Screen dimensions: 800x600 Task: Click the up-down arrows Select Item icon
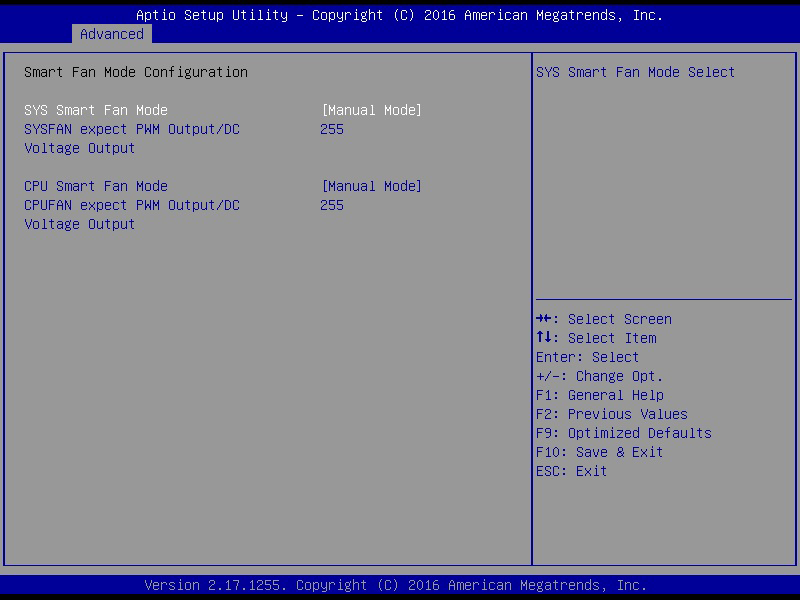543,337
